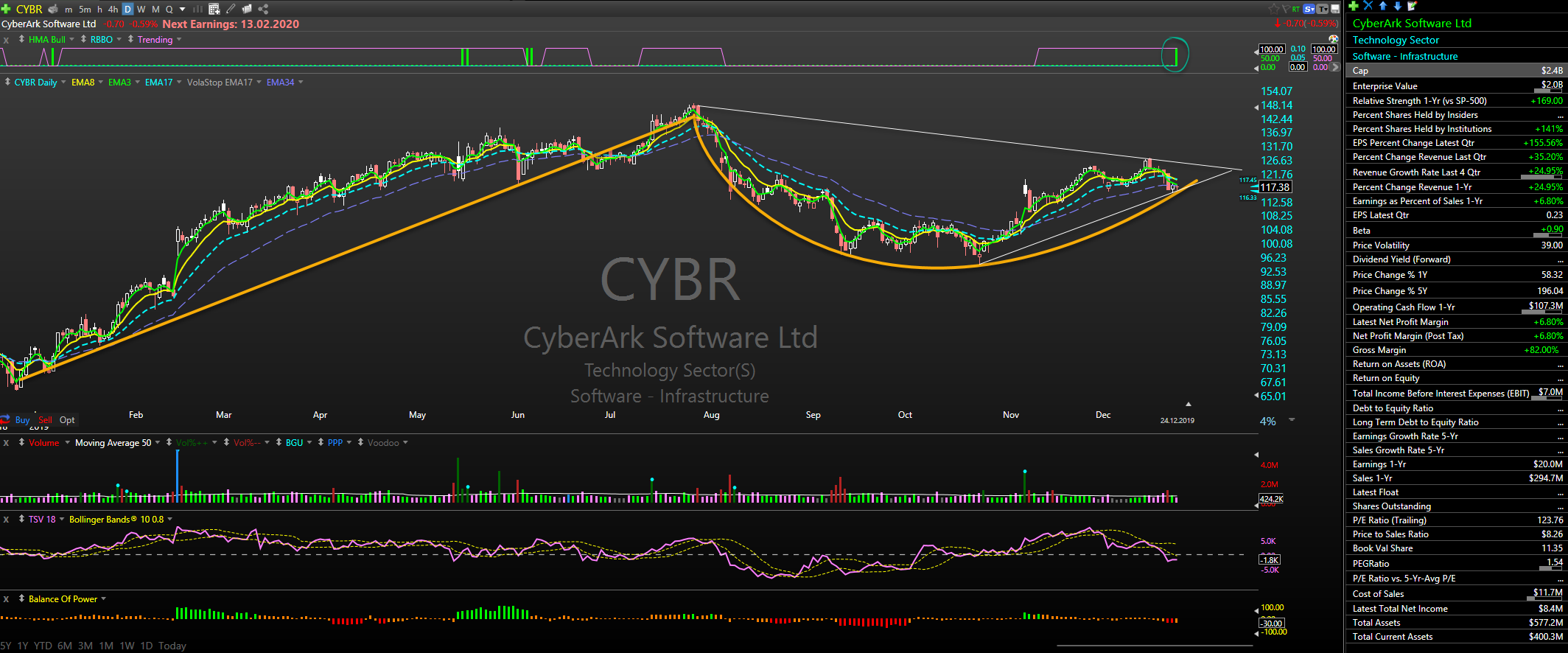This screenshot has height=653, width=1568.
Task: Switch timeframe to M monthly
Action: [155, 10]
